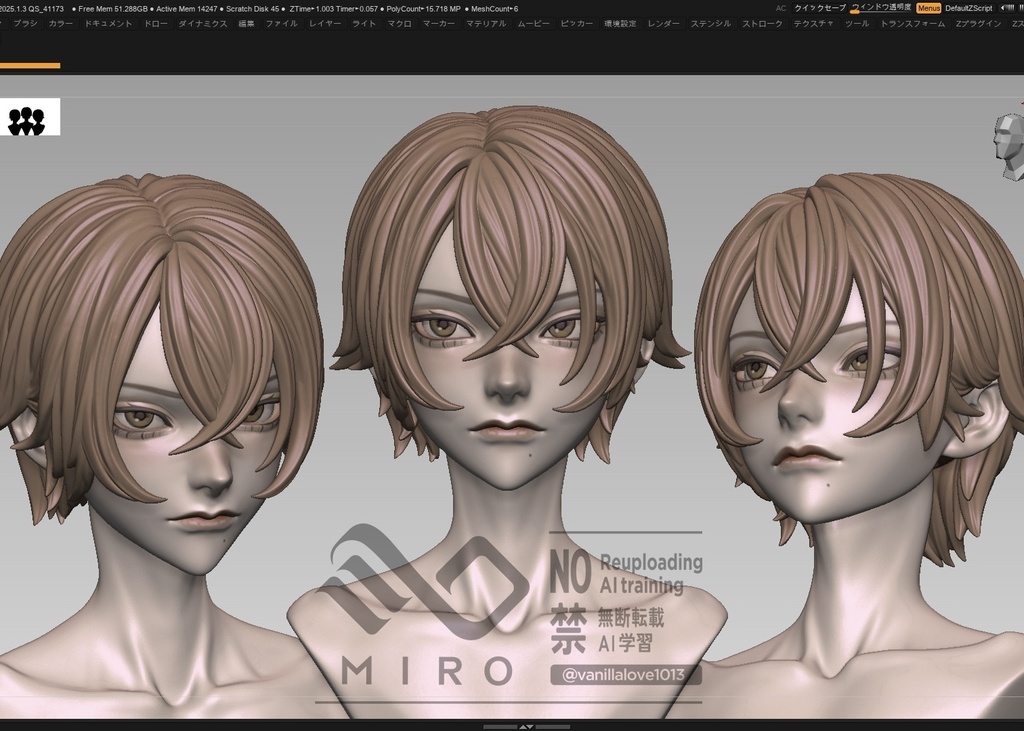Open the ステンシル (Stencil) menu
Image resolution: width=1024 pixels, height=731 pixels.
click(711, 24)
